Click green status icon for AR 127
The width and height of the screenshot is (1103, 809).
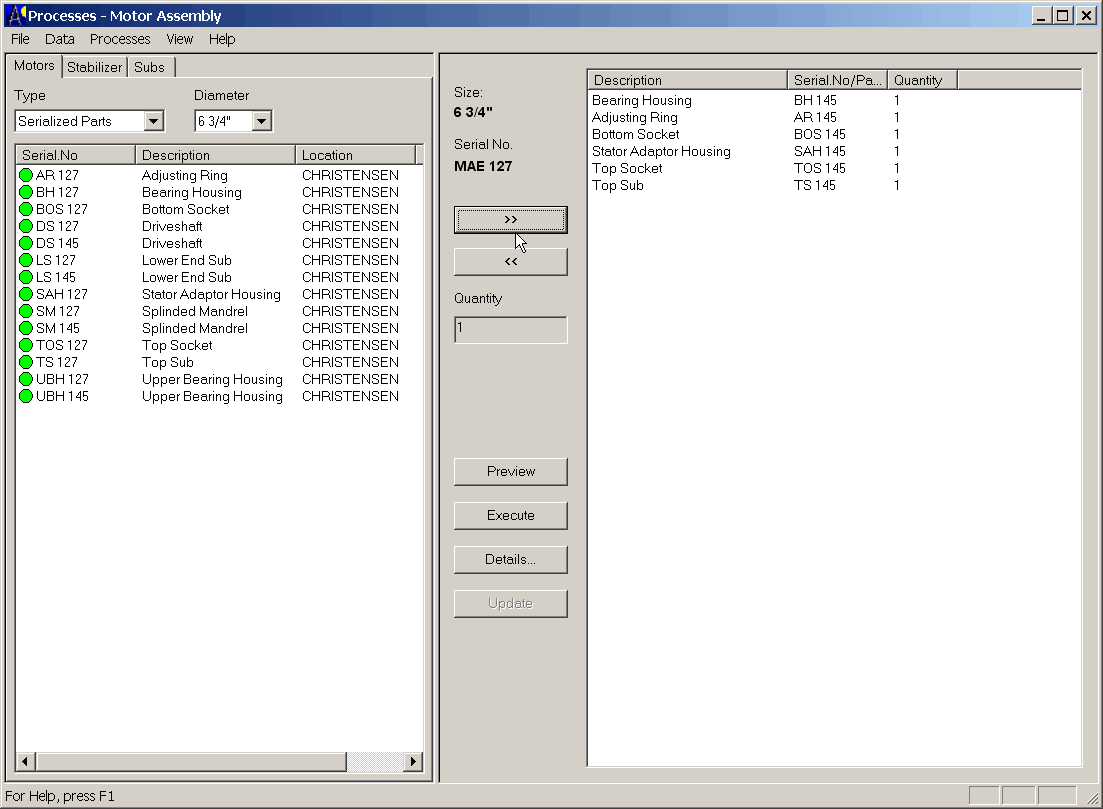(x=26, y=175)
